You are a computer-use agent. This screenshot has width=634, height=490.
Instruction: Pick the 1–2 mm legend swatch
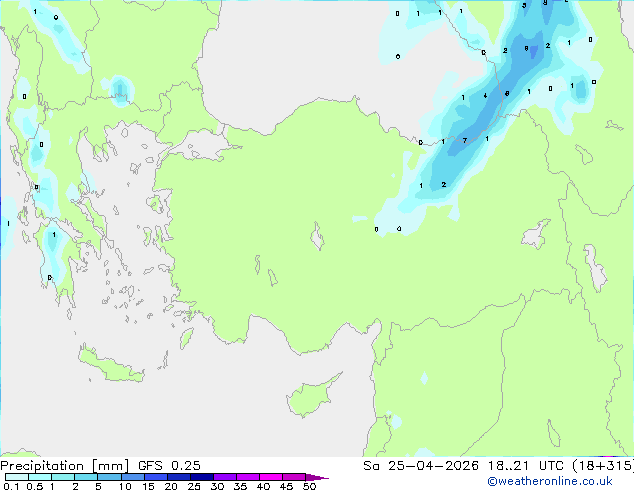pyautogui.click(x=63, y=477)
